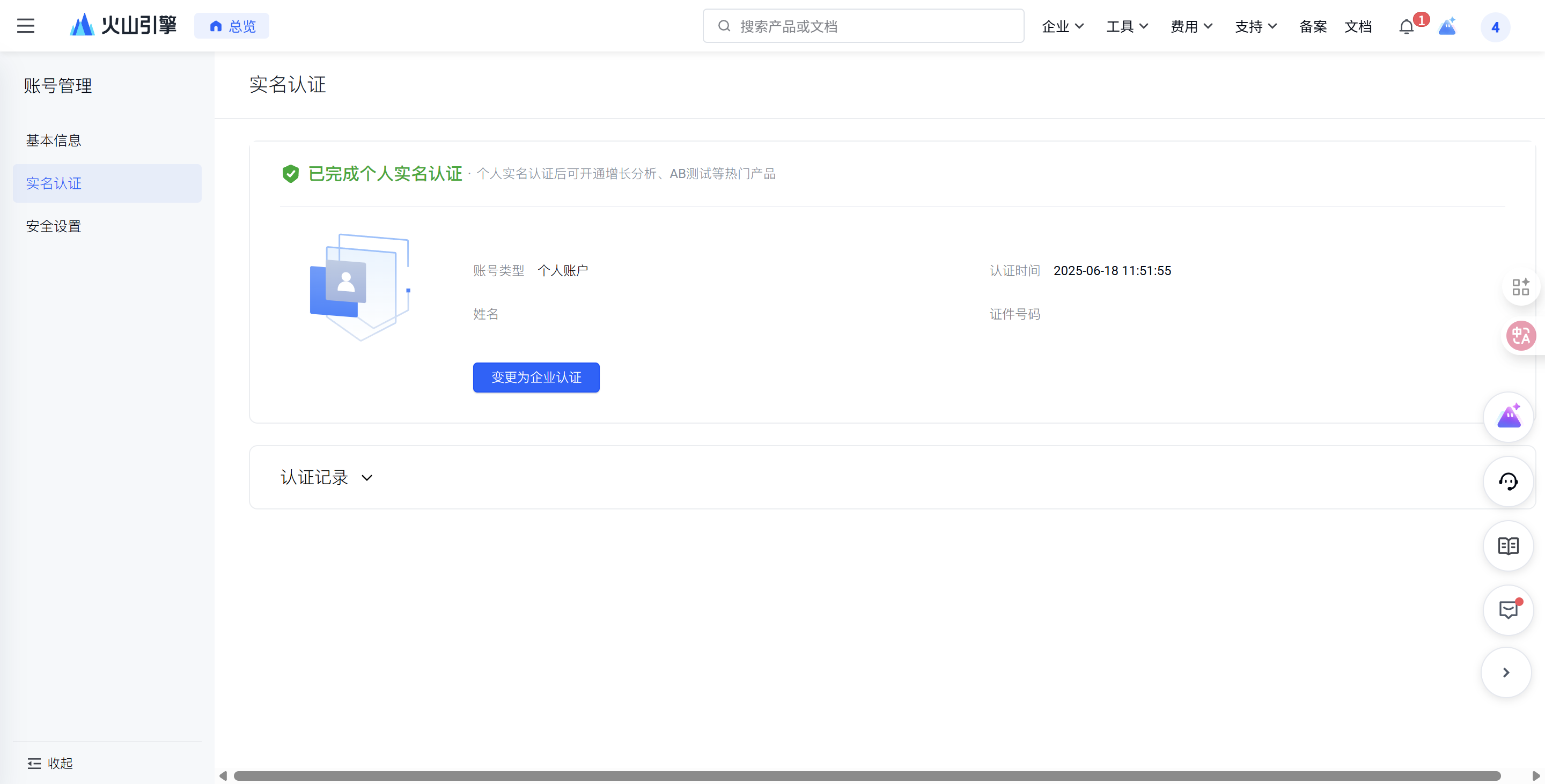This screenshot has width=1545, height=784.
Task: Open the AI assistant icon in header
Action: coord(1447,26)
